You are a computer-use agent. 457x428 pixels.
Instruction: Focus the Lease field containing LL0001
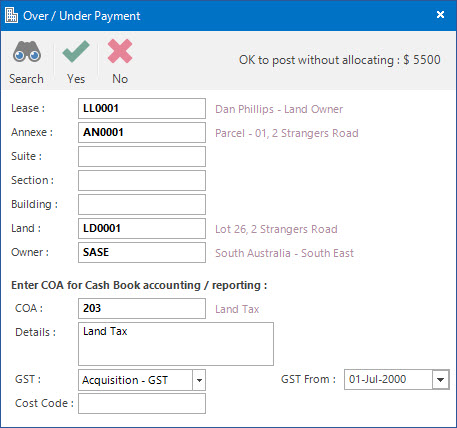pos(142,108)
